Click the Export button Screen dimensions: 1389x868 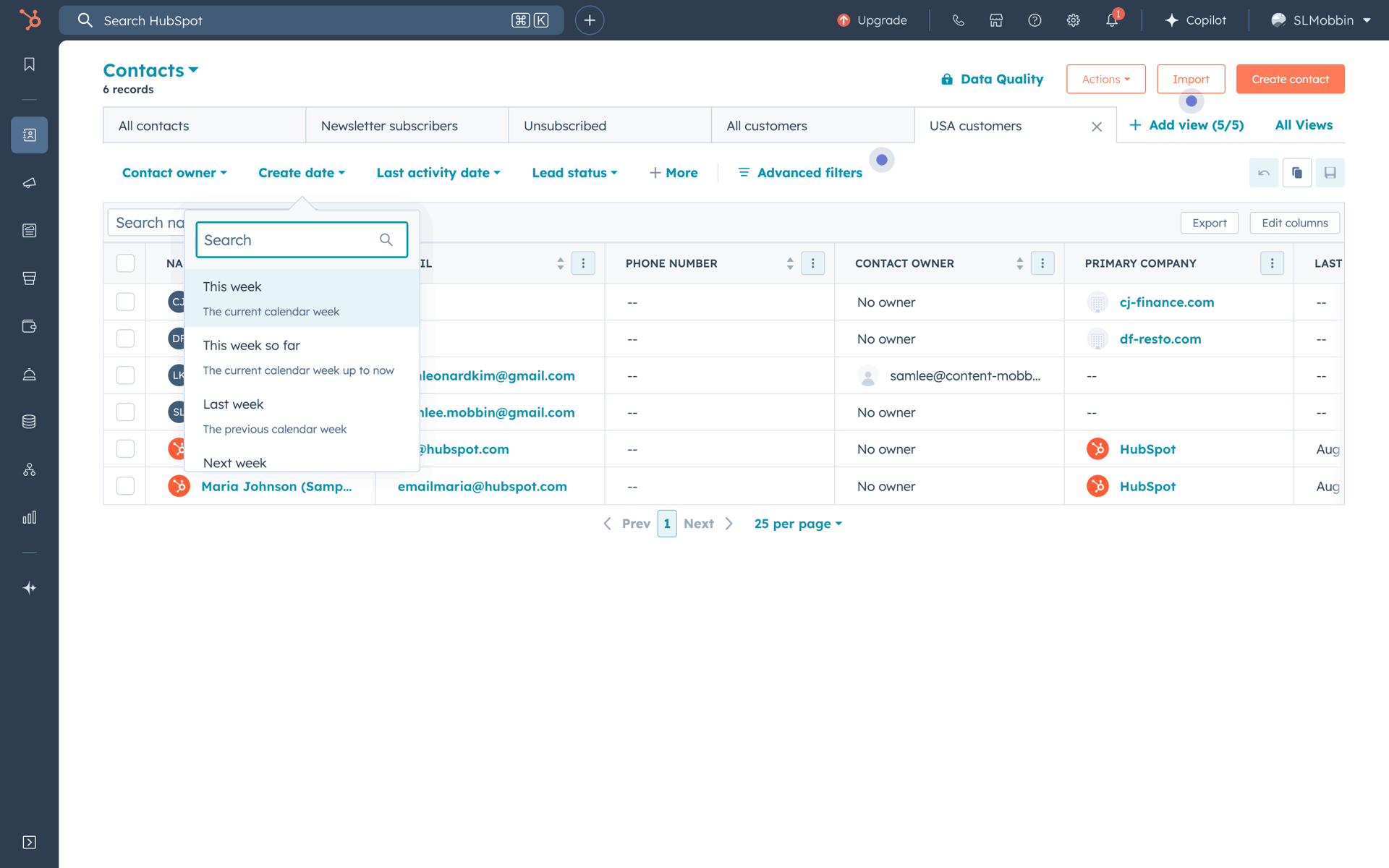pyautogui.click(x=1210, y=223)
